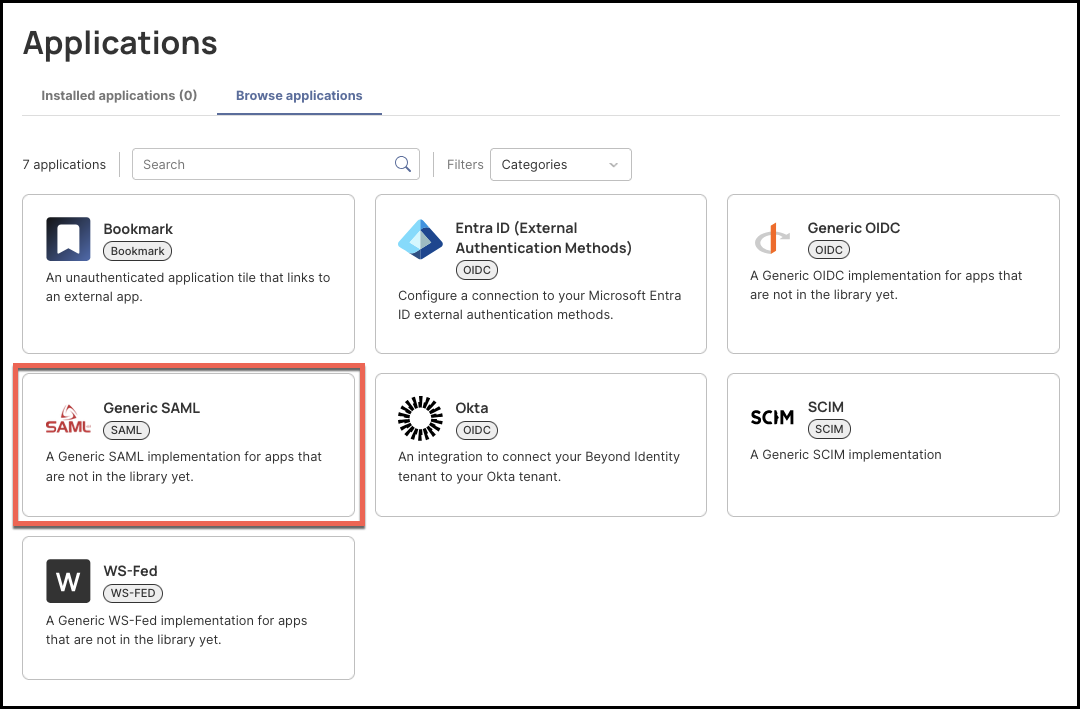Click the Entra ID diamond icon
1080x709 pixels.
tap(420, 239)
